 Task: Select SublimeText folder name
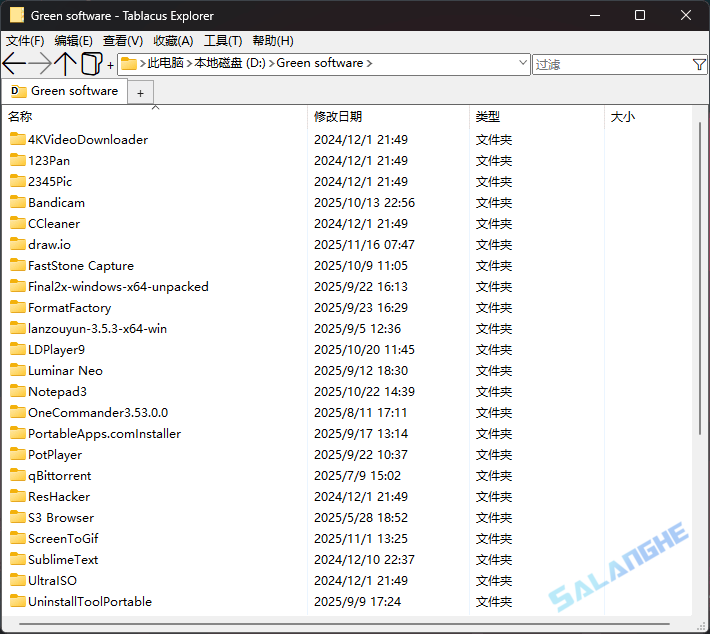(x=63, y=559)
